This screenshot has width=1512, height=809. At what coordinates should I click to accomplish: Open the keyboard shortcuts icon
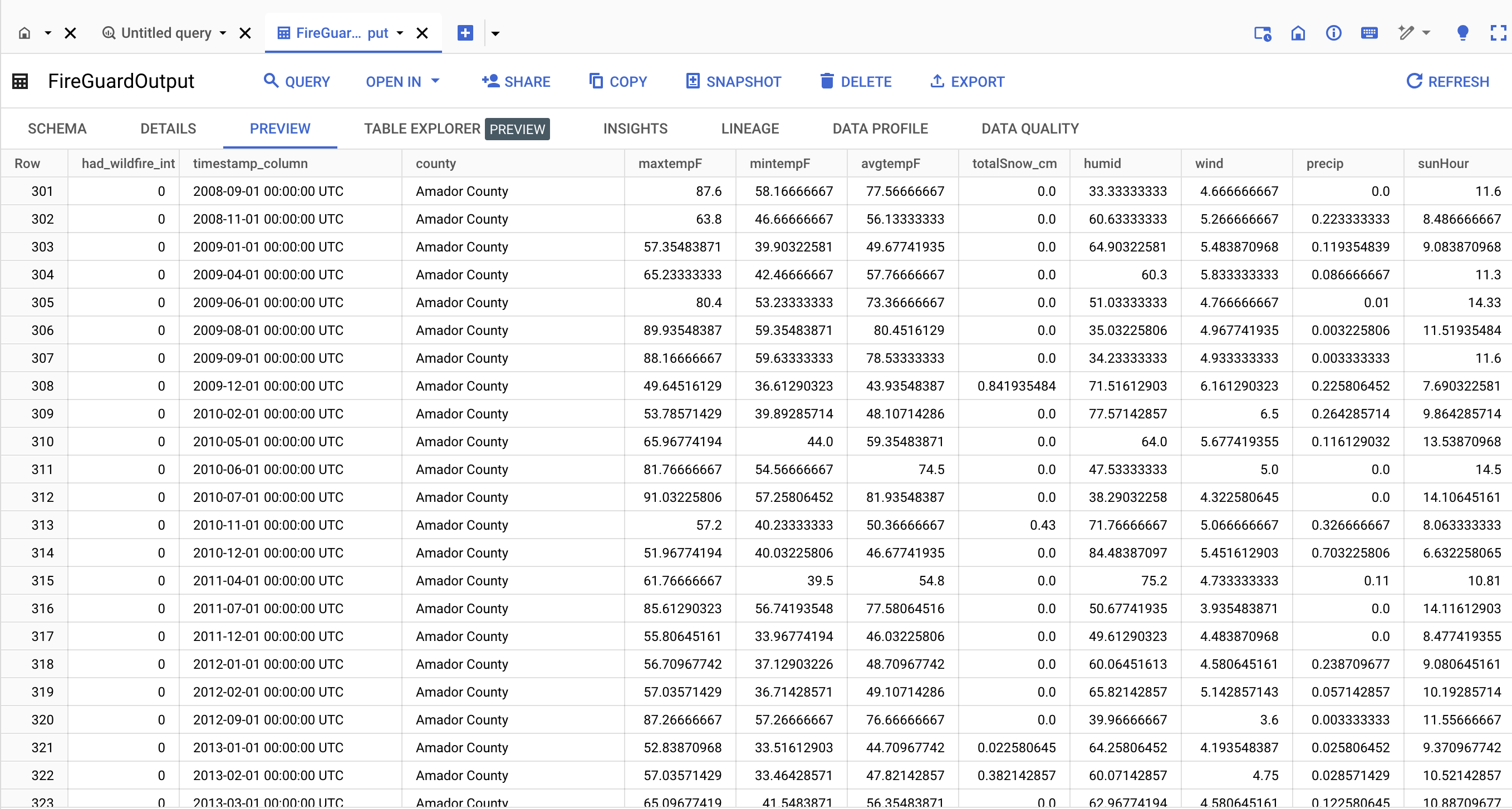[1369, 33]
